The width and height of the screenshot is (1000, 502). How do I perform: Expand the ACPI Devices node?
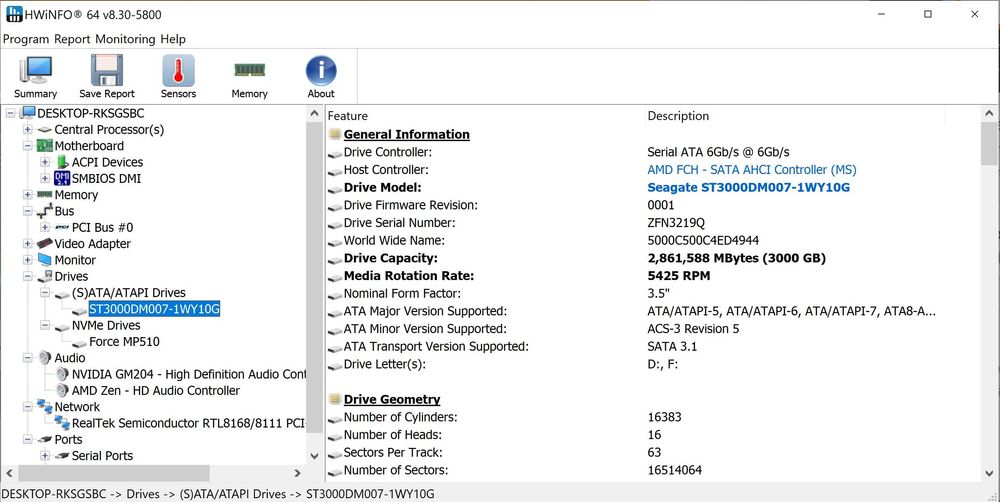[x=45, y=162]
